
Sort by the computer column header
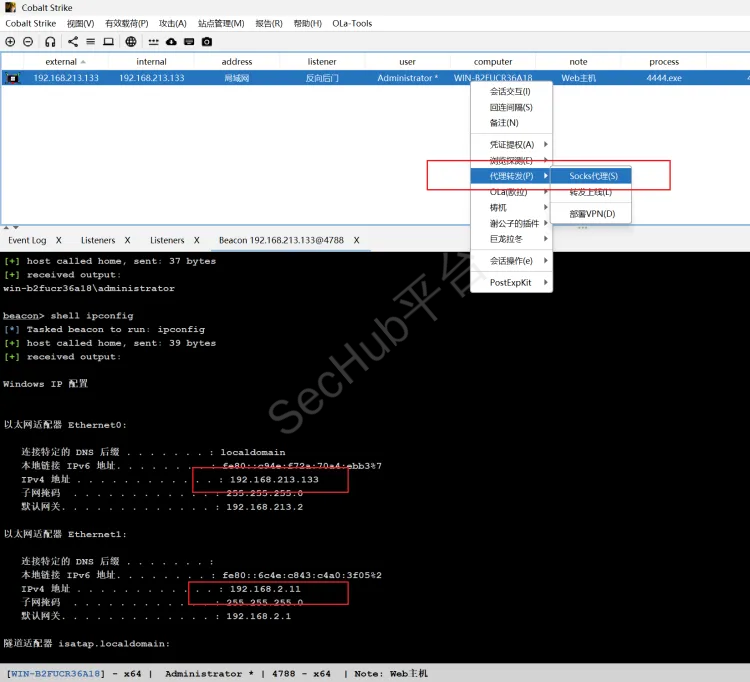493,62
